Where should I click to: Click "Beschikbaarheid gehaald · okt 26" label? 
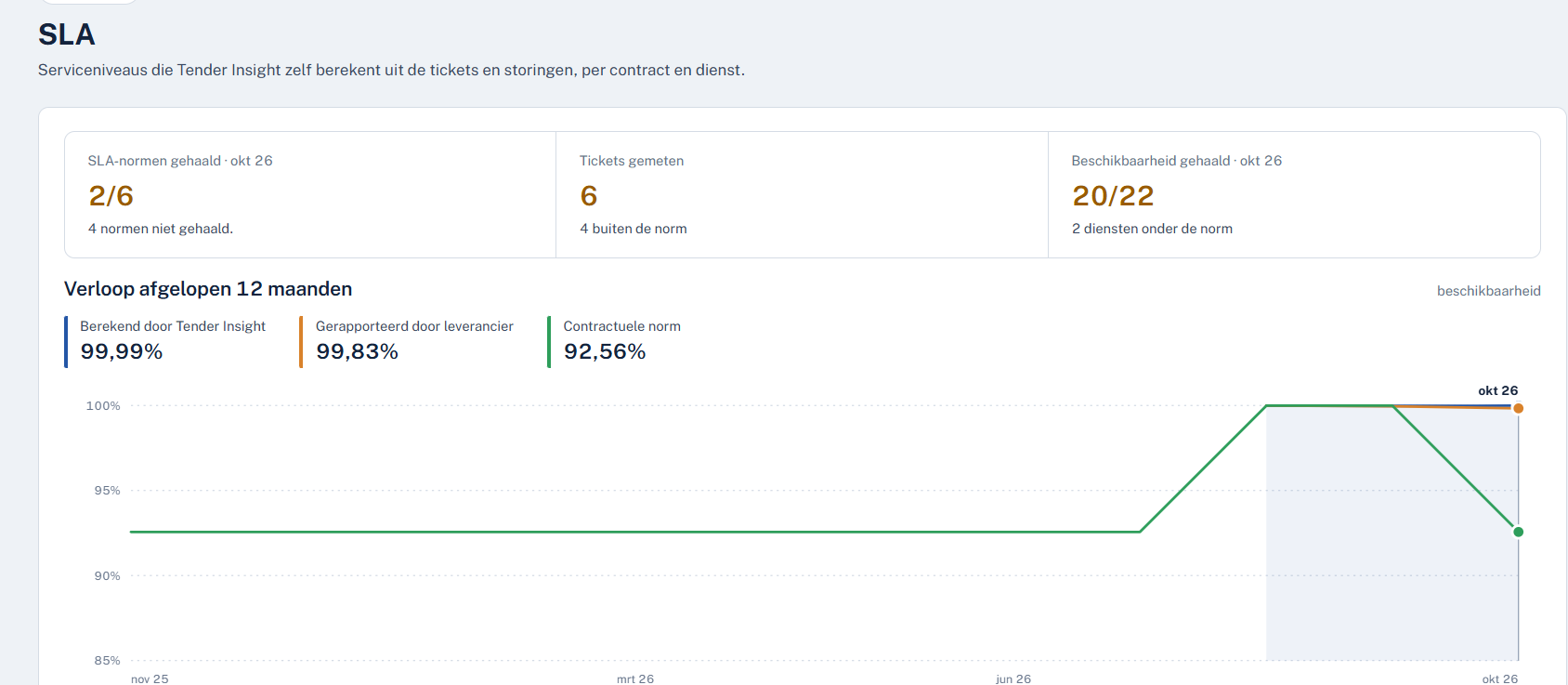pos(1177,161)
